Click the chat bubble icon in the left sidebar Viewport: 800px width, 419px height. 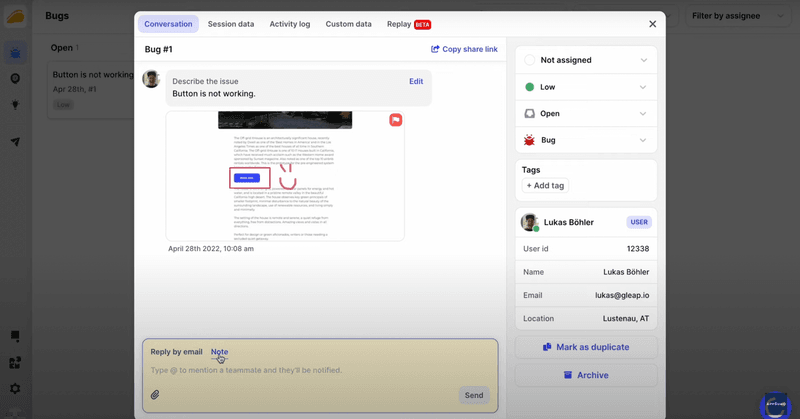15,79
